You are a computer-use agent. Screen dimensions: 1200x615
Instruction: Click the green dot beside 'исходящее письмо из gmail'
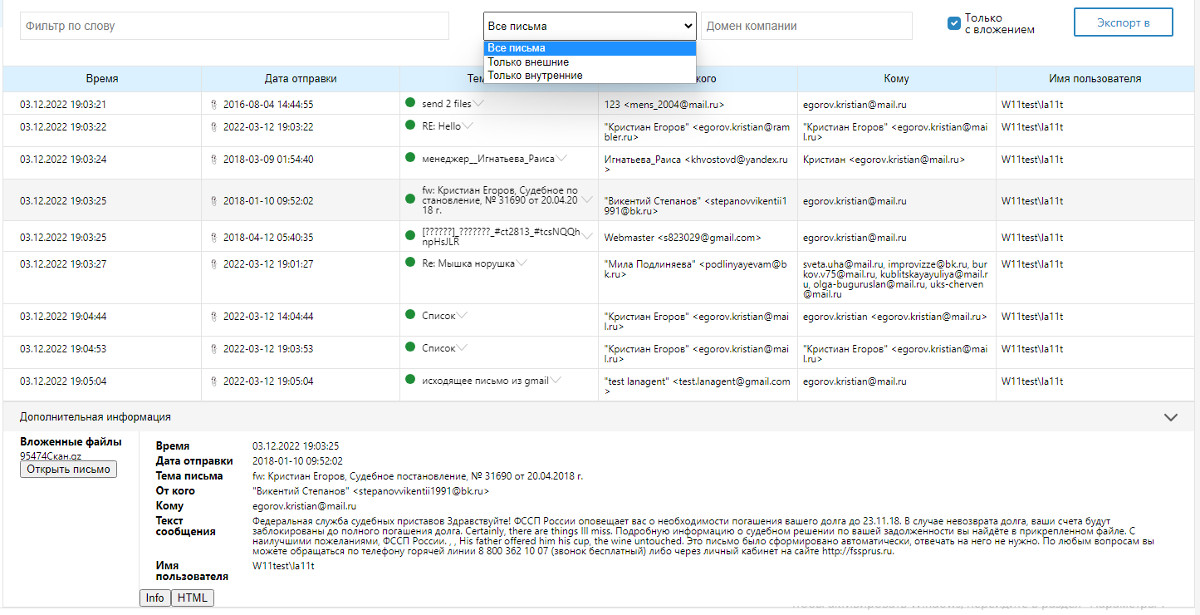(x=410, y=379)
